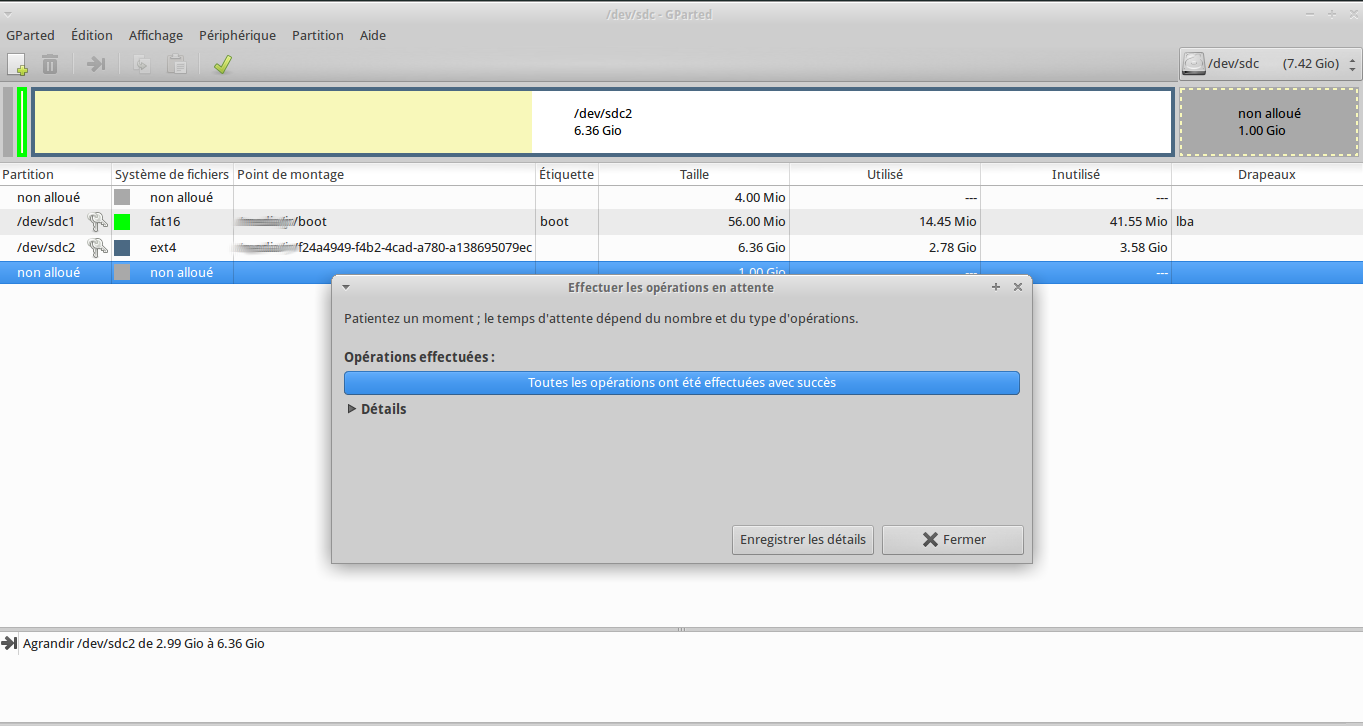Click the paste partition toolbar icon

(176, 65)
